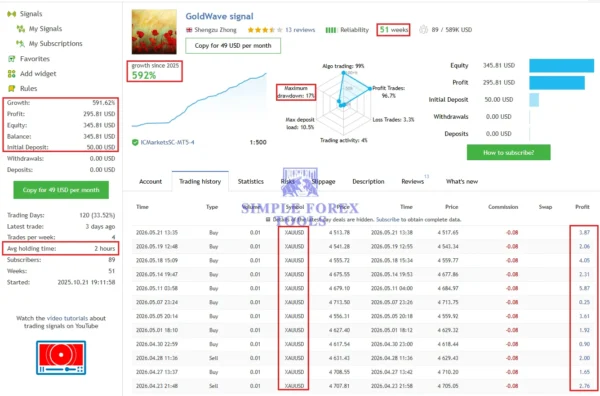The image size is (600, 396).
Task: Open the GoldWave signal title link
Action: (x=219, y=16)
